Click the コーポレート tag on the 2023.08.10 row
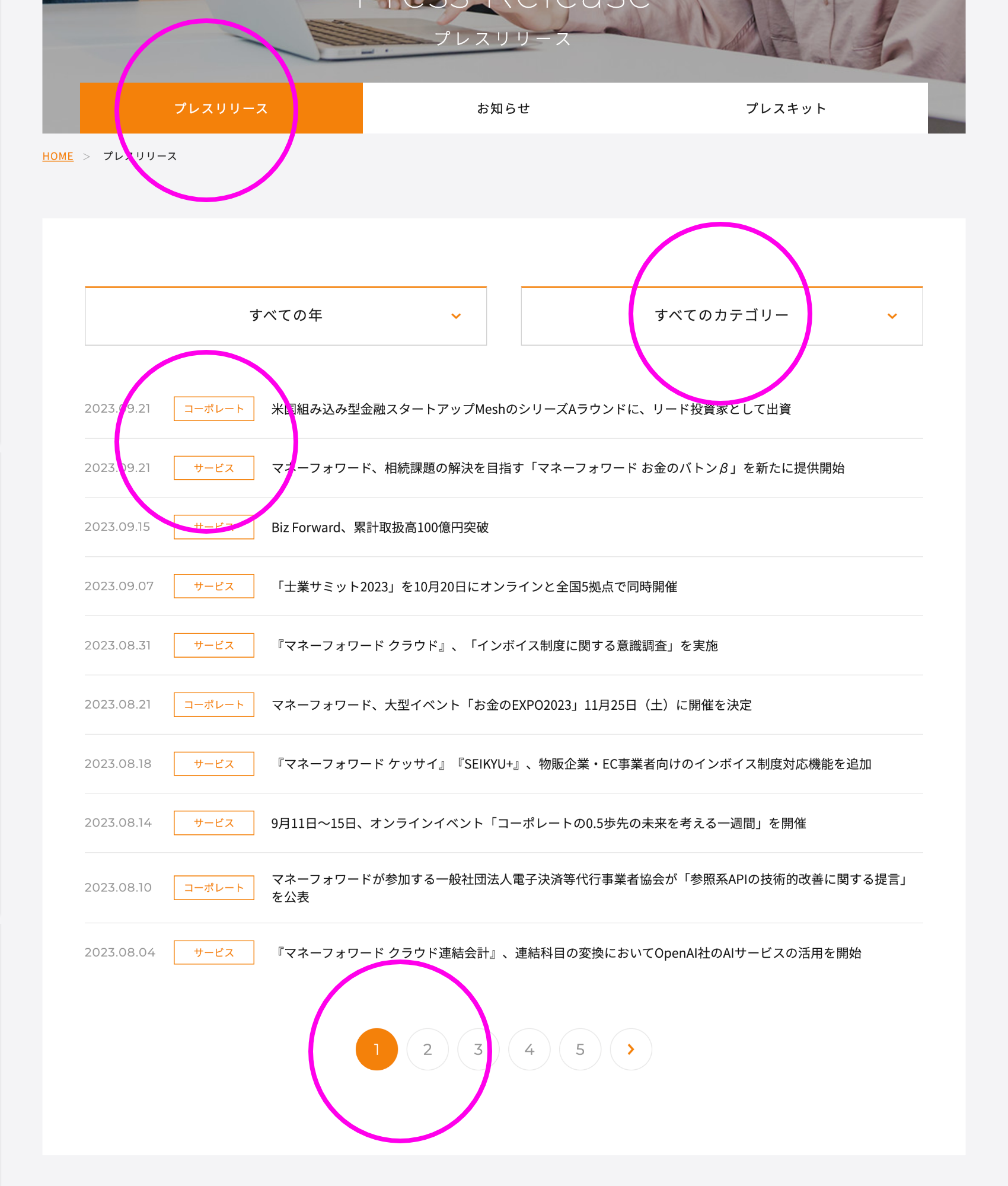Image resolution: width=1008 pixels, height=1186 pixels. coord(214,888)
